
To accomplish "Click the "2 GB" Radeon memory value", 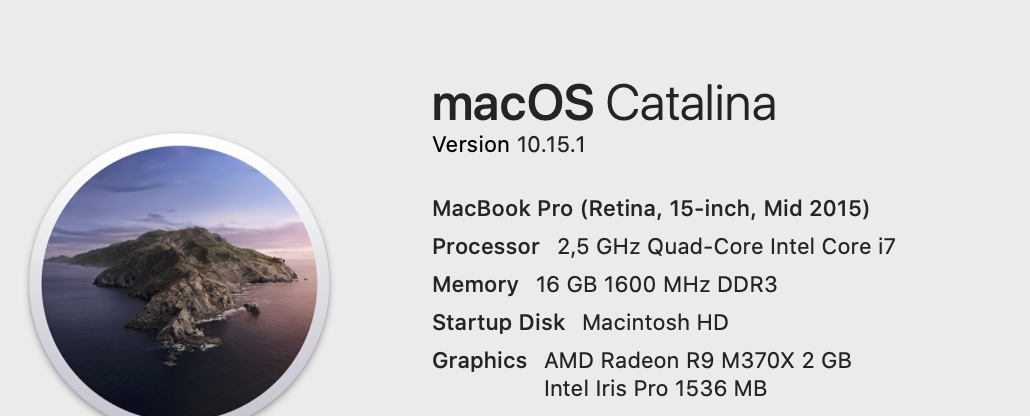I will pyautogui.click(x=826, y=361).
